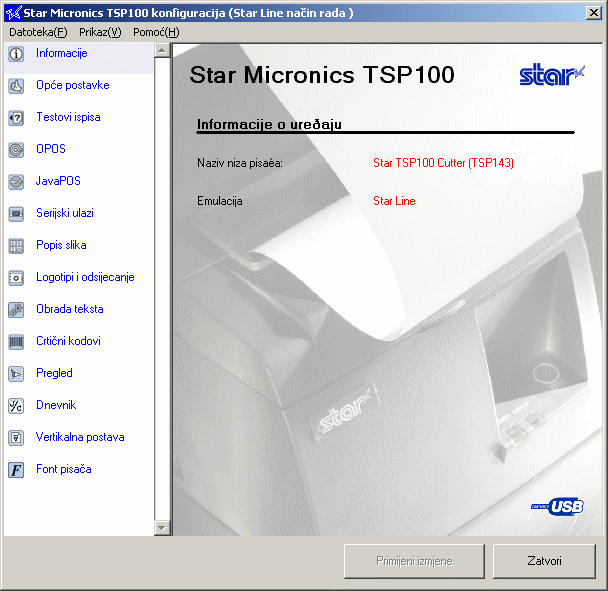Click the sidebar scroll up arrow
Image resolution: width=608 pixels, height=591 pixels.
pyautogui.click(x=162, y=50)
